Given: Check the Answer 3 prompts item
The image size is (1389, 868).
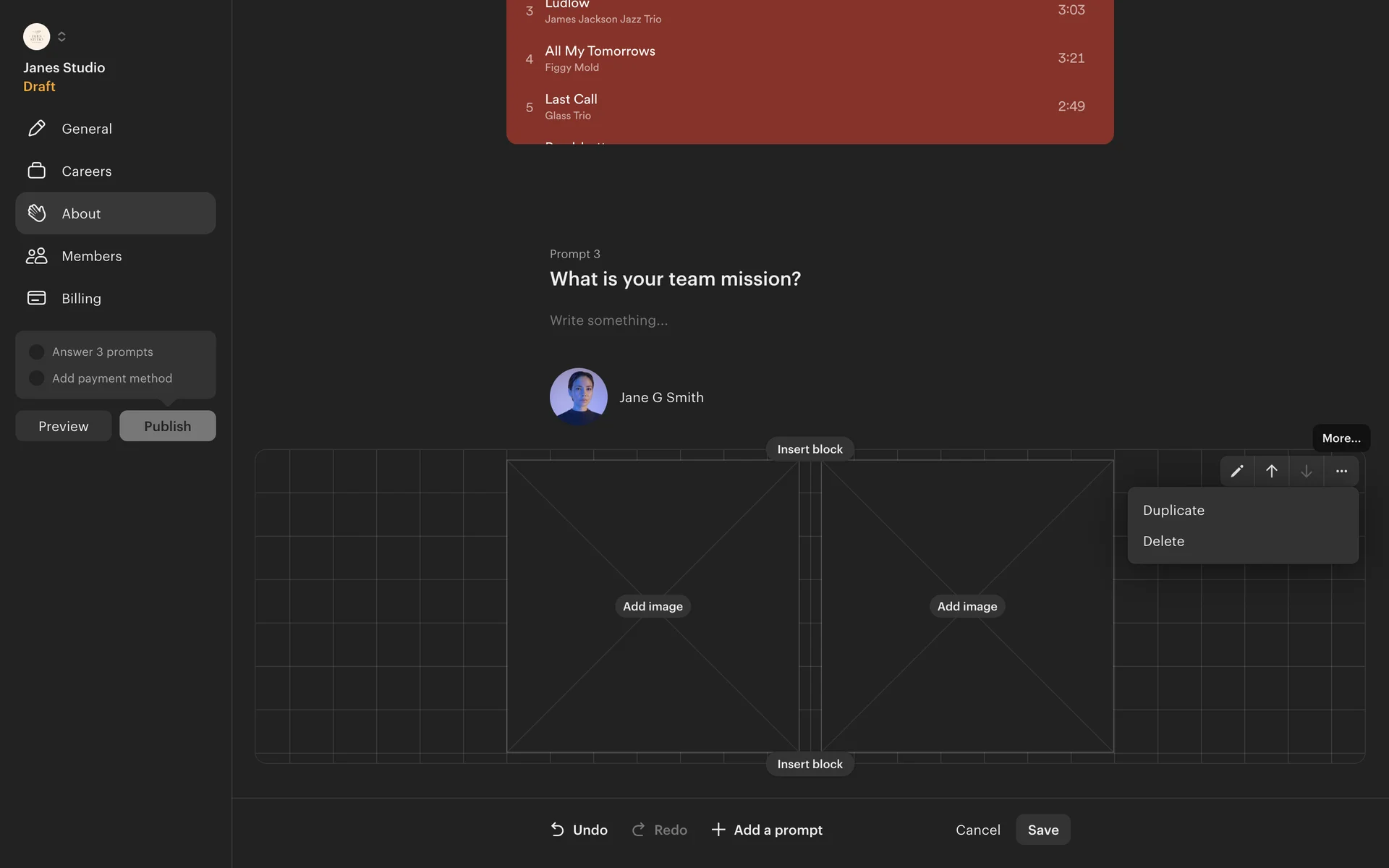Looking at the screenshot, I should pyautogui.click(x=37, y=352).
